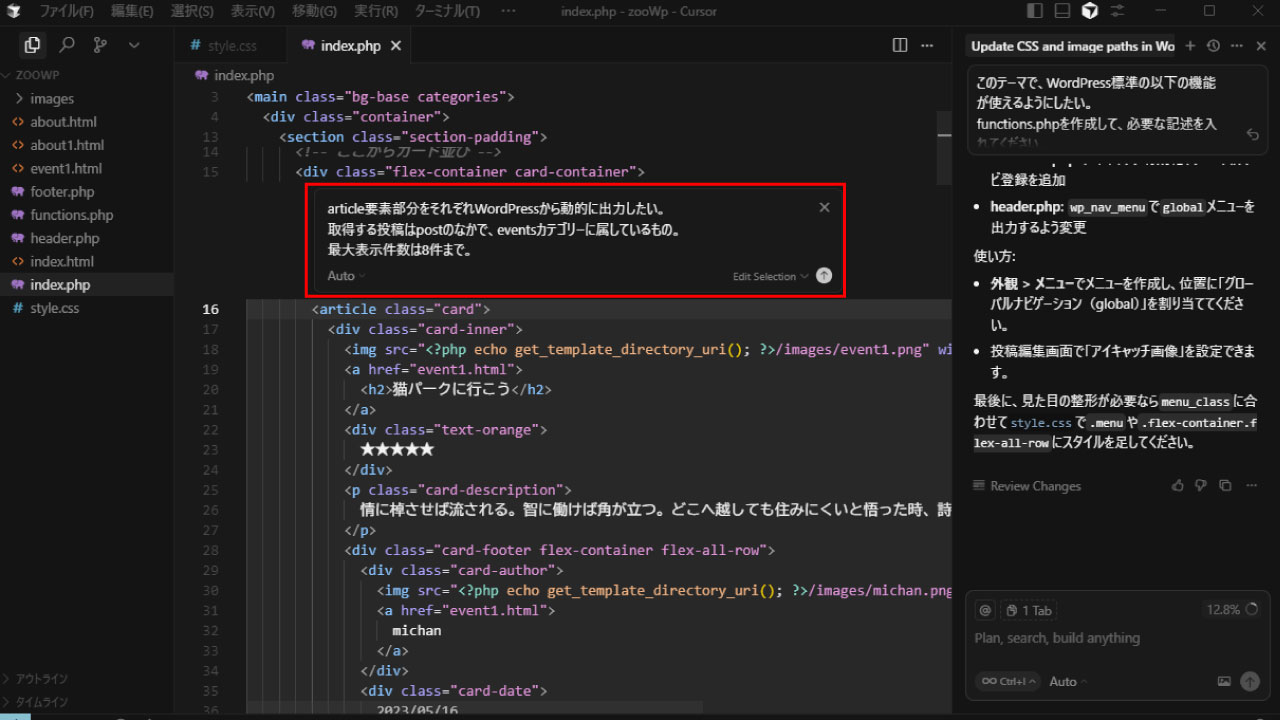The height and width of the screenshot is (720, 1280).
Task: Send the chat message arrow button
Action: 1250,681
